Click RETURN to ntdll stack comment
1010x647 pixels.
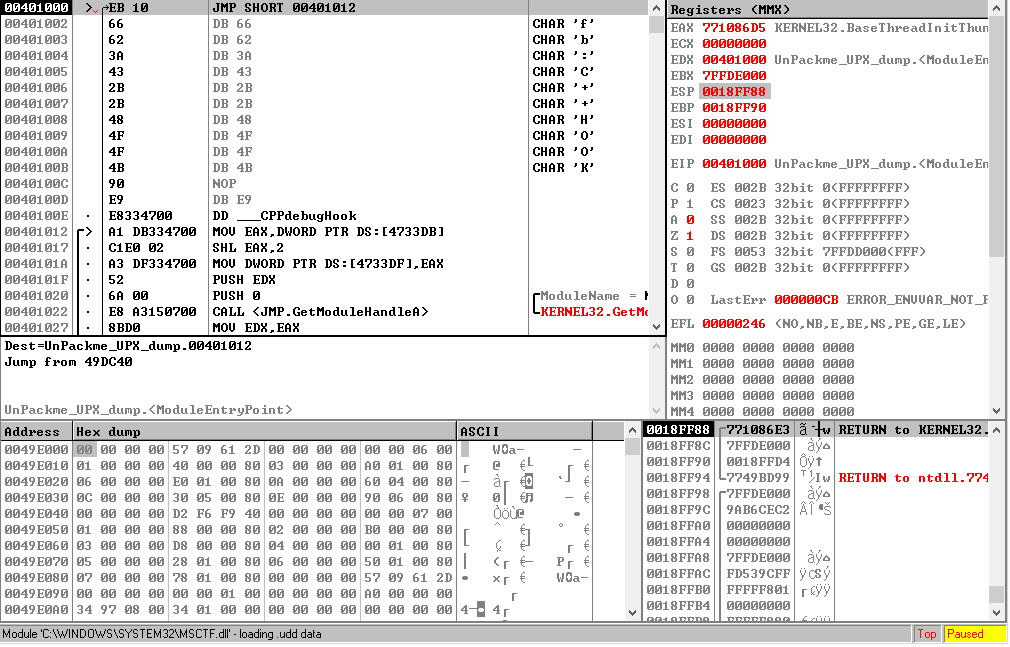[913, 478]
